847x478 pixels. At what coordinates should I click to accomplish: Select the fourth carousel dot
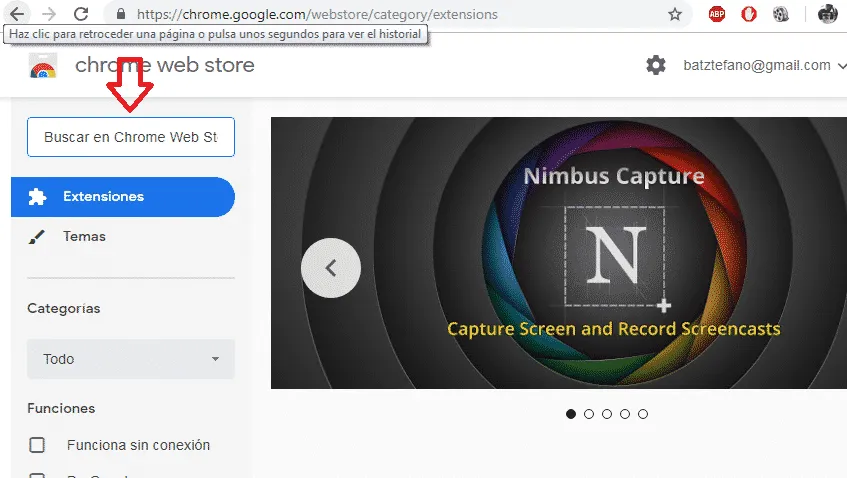(625, 414)
